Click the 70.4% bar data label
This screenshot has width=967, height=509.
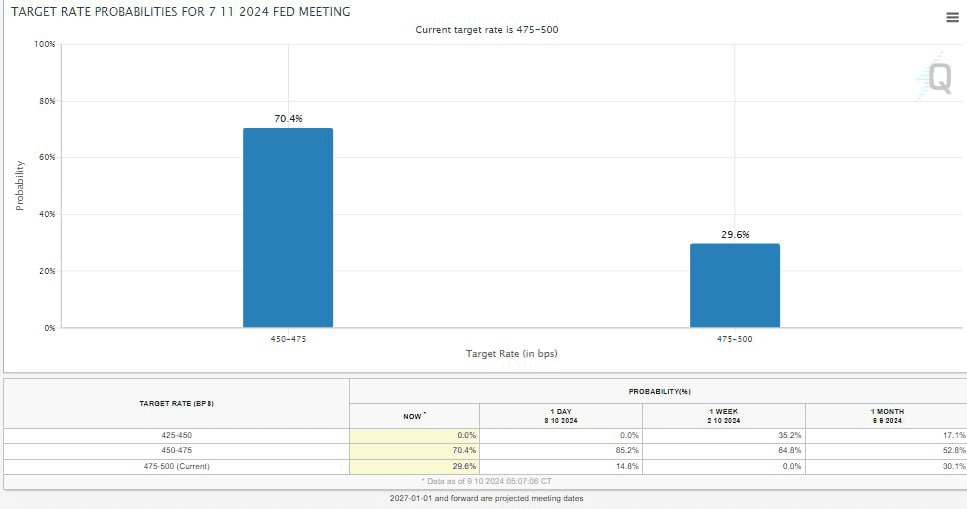[288, 118]
